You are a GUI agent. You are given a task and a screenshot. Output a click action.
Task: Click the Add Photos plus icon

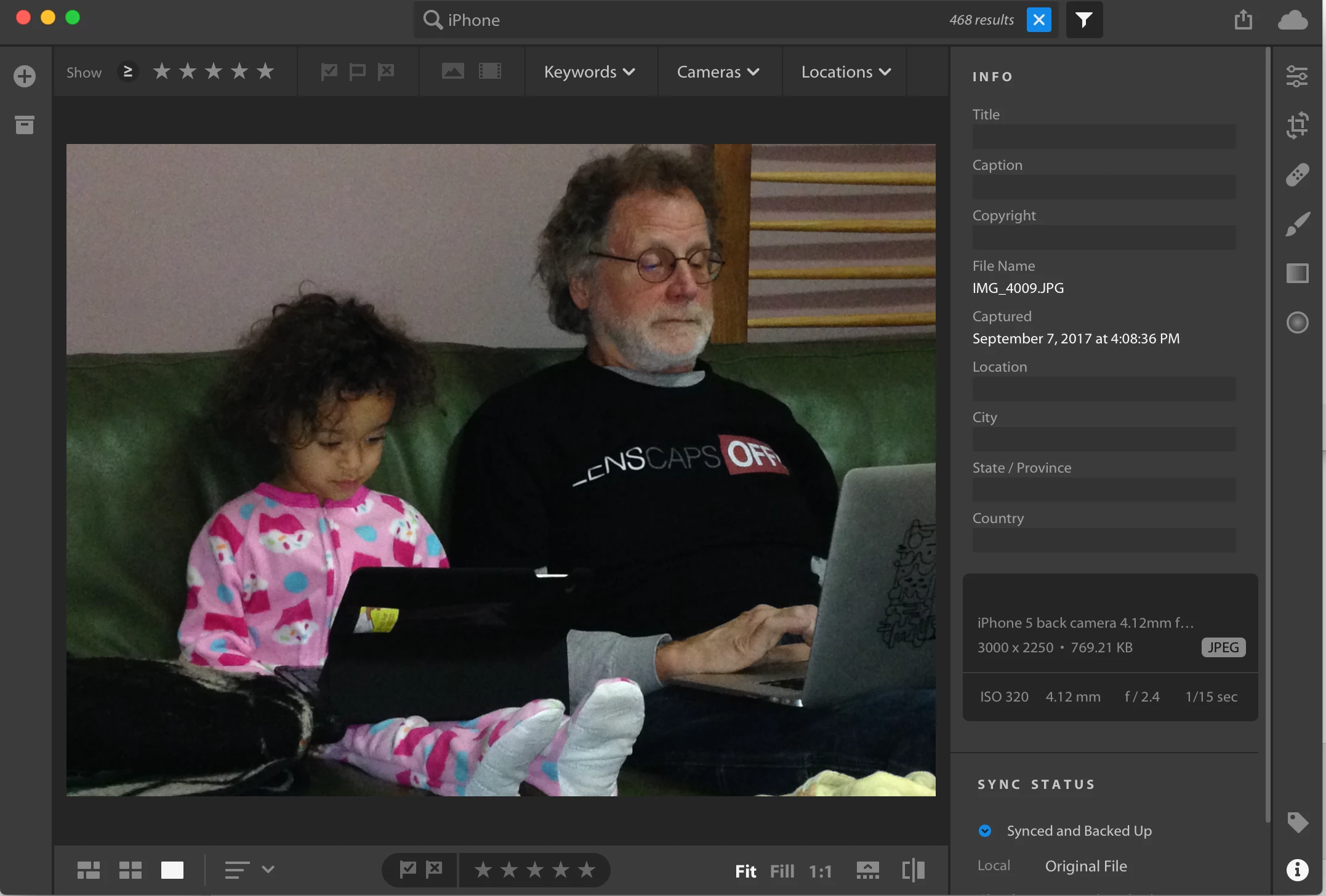[25, 76]
